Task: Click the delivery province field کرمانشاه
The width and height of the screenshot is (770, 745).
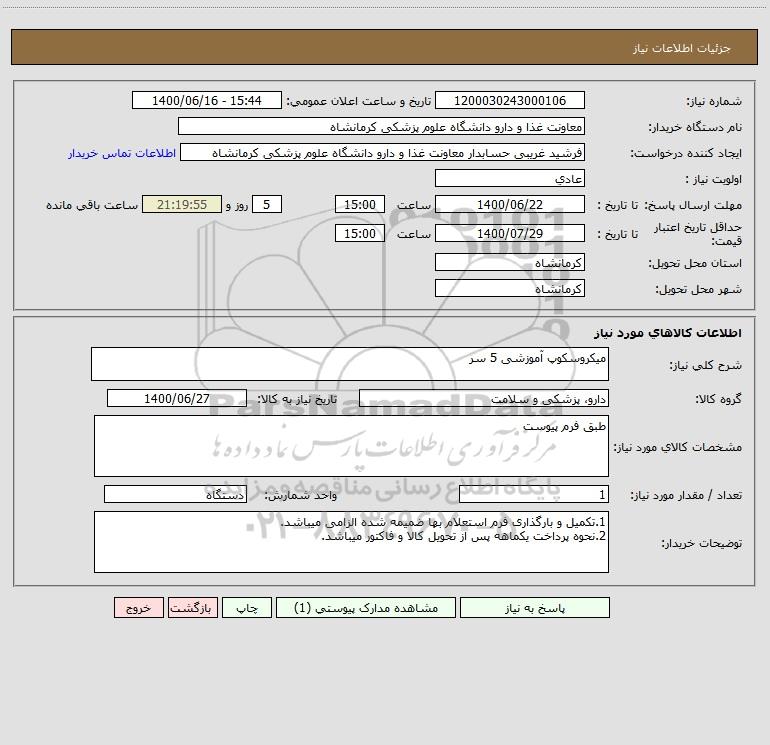Action: pos(510,262)
